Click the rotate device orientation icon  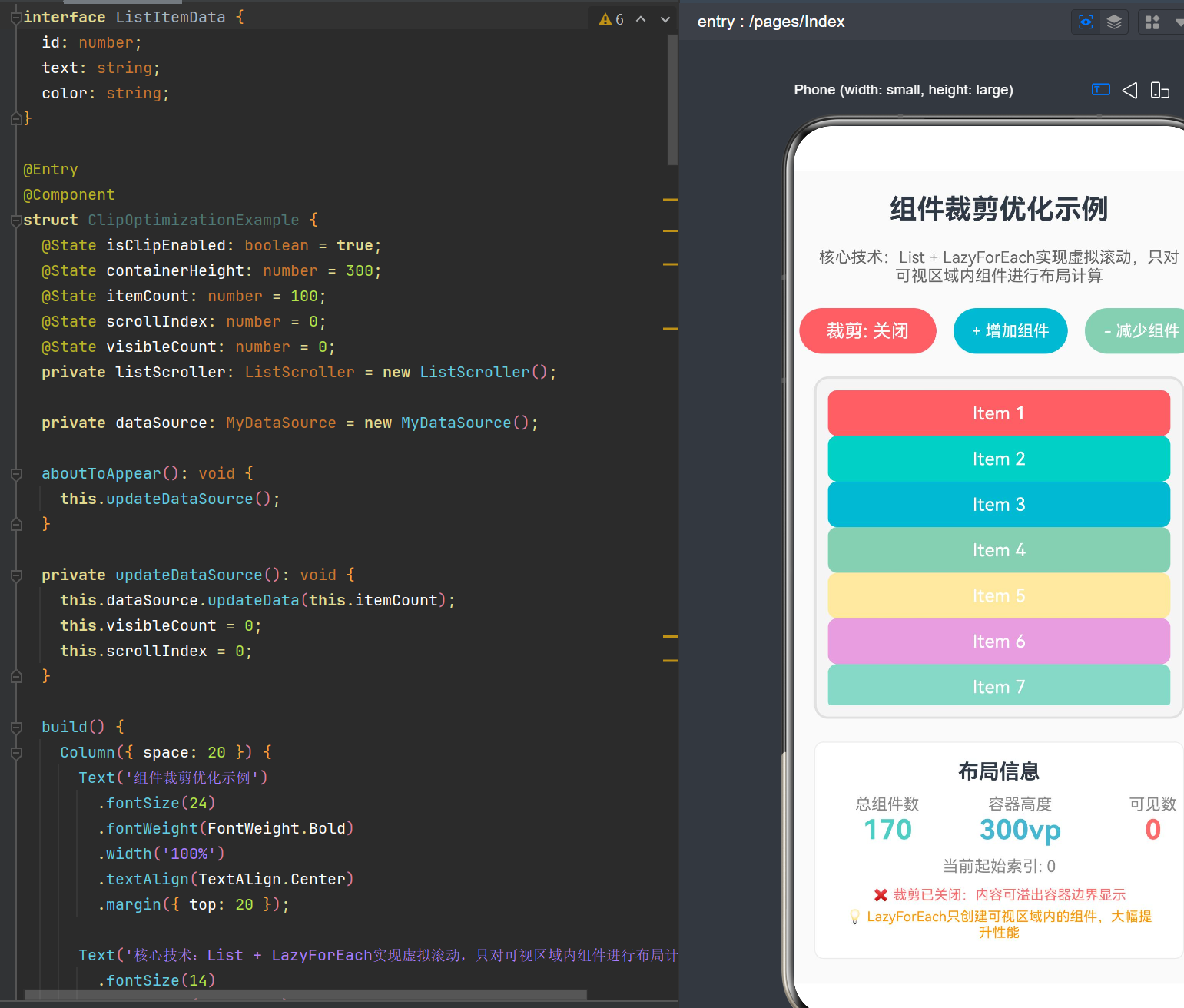click(1159, 91)
